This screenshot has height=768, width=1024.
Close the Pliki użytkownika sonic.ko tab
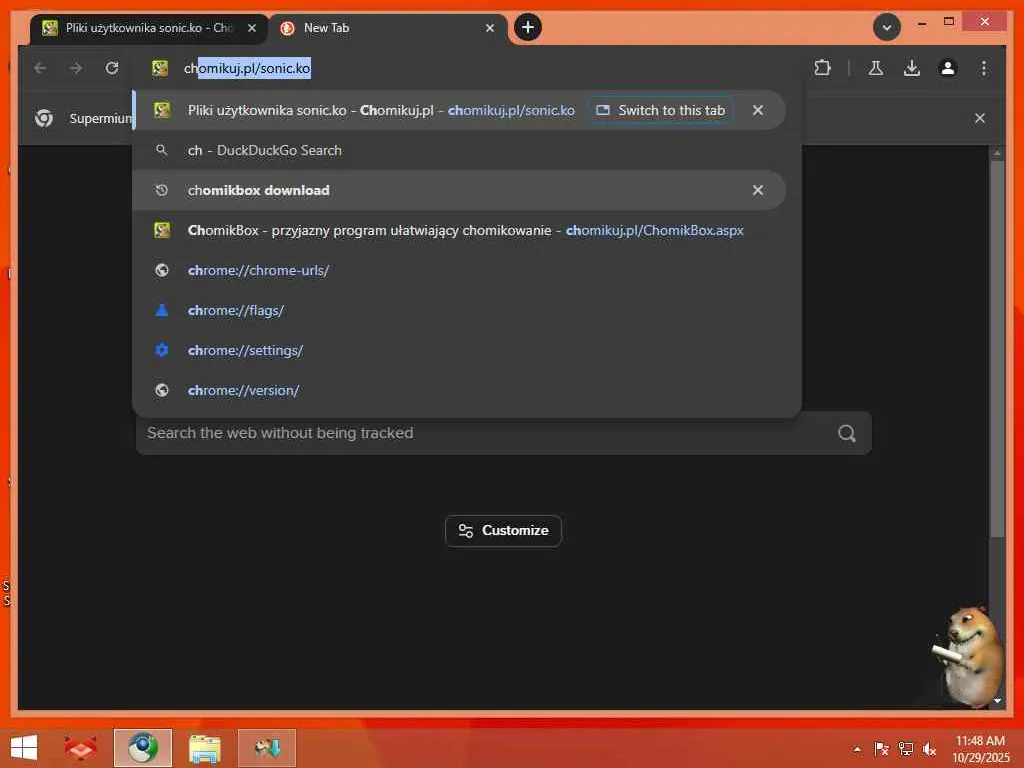[x=251, y=28]
